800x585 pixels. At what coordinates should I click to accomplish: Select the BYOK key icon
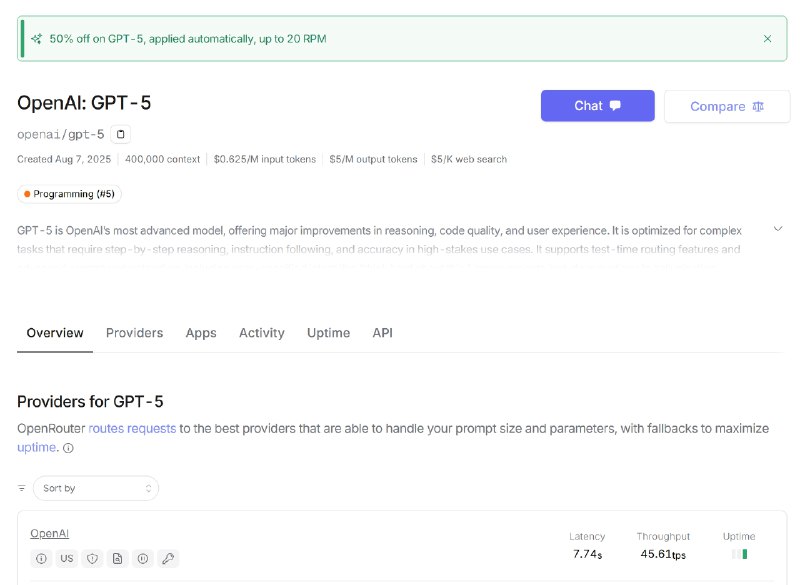pos(168,558)
